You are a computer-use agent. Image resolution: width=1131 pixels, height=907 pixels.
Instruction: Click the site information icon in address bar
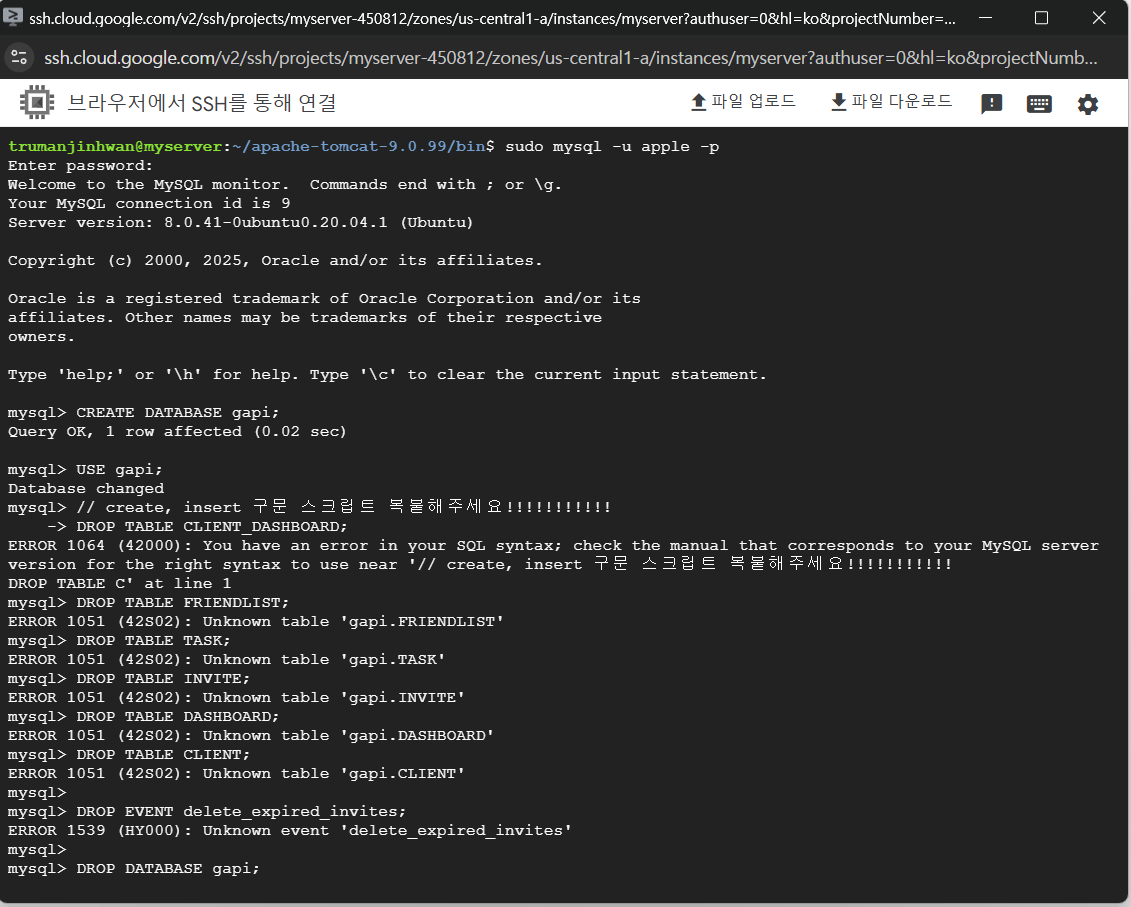[x=19, y=57]
